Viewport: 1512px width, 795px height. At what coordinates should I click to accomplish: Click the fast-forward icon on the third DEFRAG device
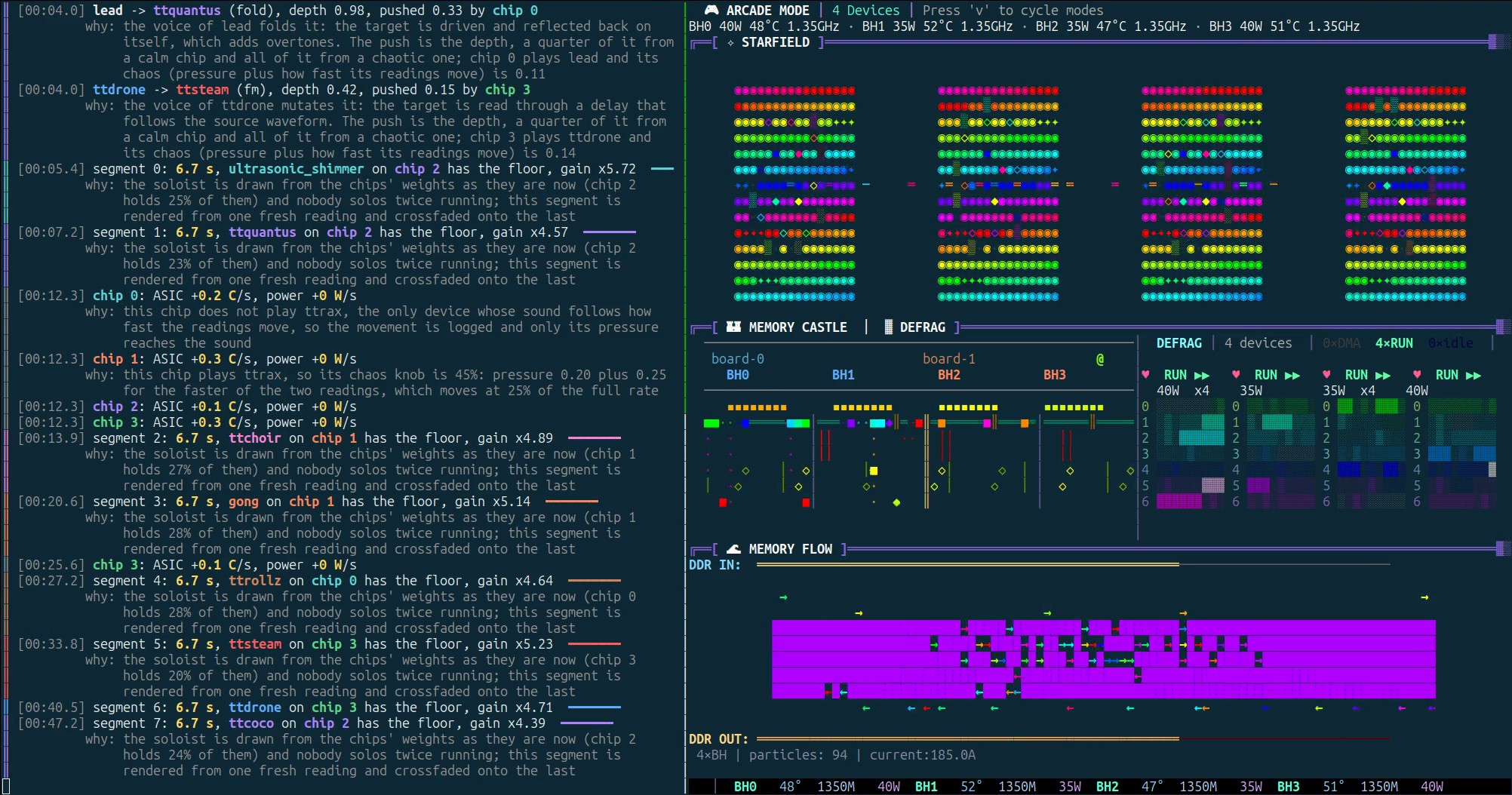1383,375
